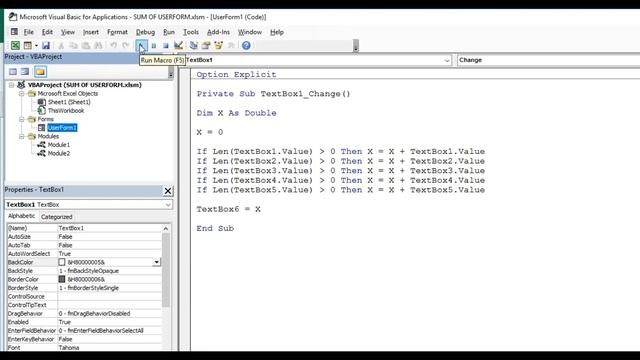The width and height of the screenshot is (640, 360).
Task: Open the Help menu
Action: pos(277,32)
